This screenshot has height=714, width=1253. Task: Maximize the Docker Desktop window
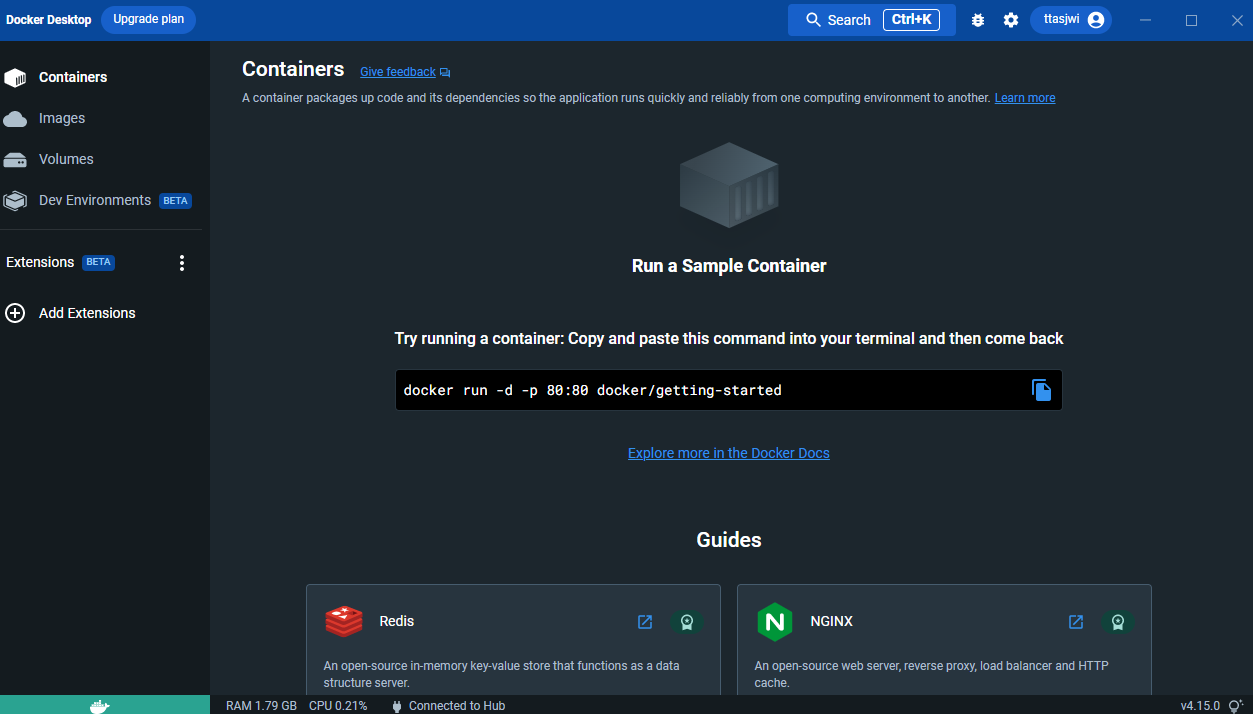point(1191,20)
